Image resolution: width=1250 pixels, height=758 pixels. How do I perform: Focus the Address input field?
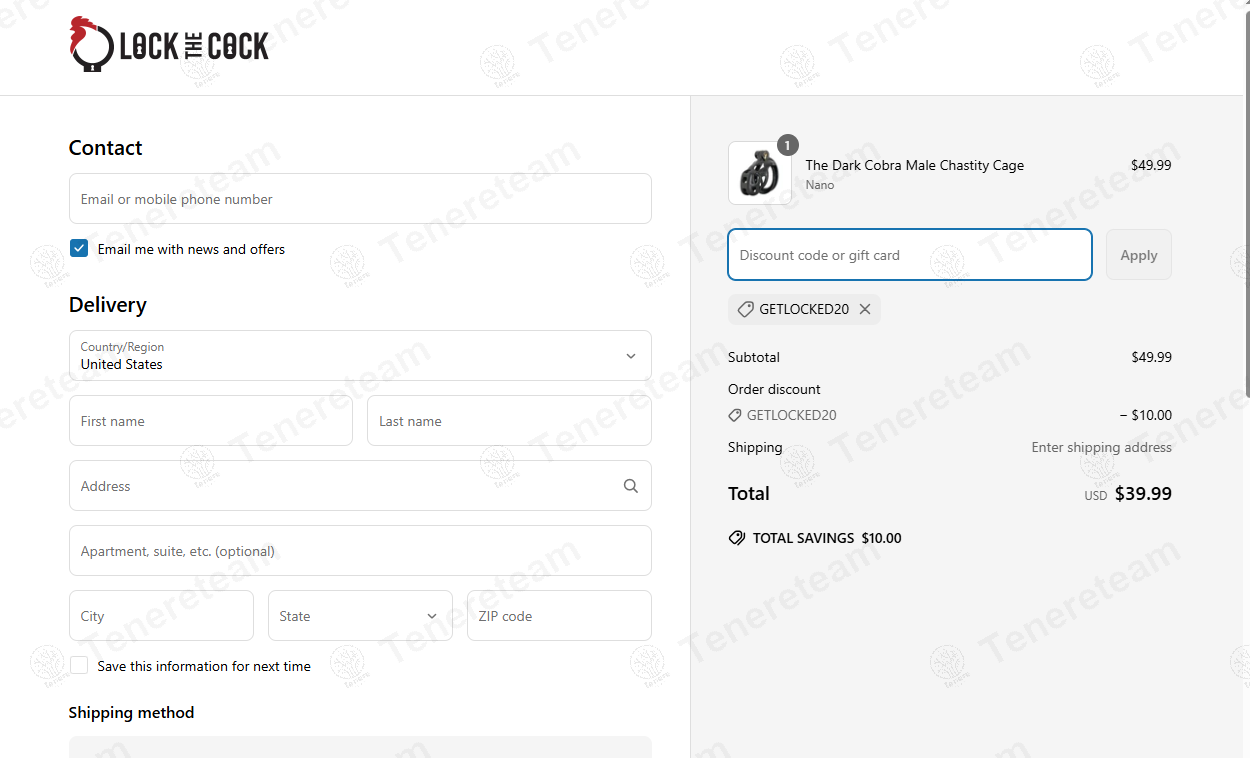[x=360, y=485]
